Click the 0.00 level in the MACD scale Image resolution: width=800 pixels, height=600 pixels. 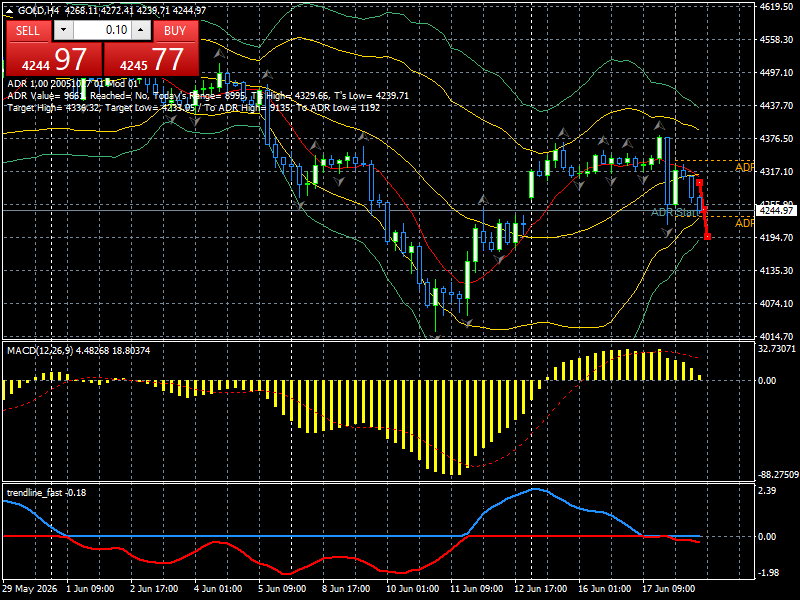point(767,380)
